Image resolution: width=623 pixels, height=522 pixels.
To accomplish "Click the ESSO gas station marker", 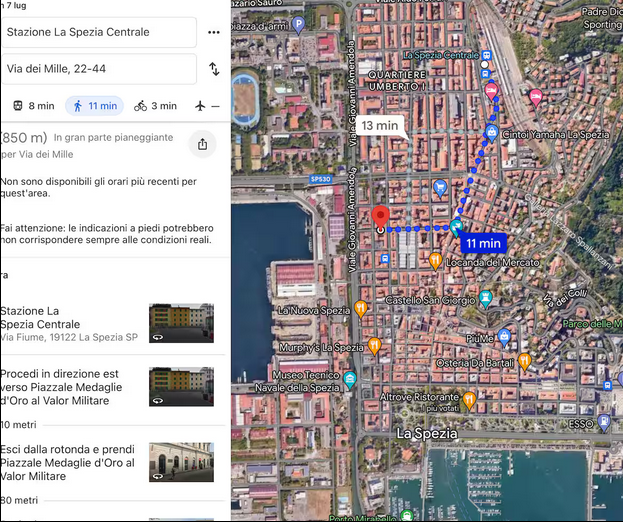I will (604, 423).
